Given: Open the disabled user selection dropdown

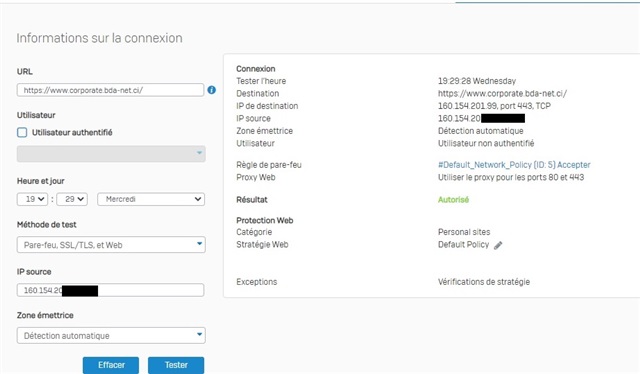Looking at the screenshot, I should 111,154.
